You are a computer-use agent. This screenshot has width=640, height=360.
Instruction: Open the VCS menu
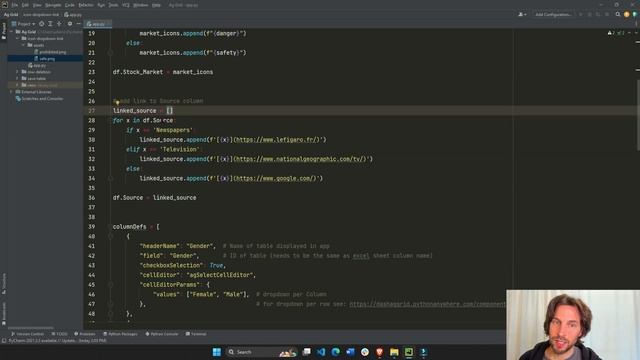point(126,5)
